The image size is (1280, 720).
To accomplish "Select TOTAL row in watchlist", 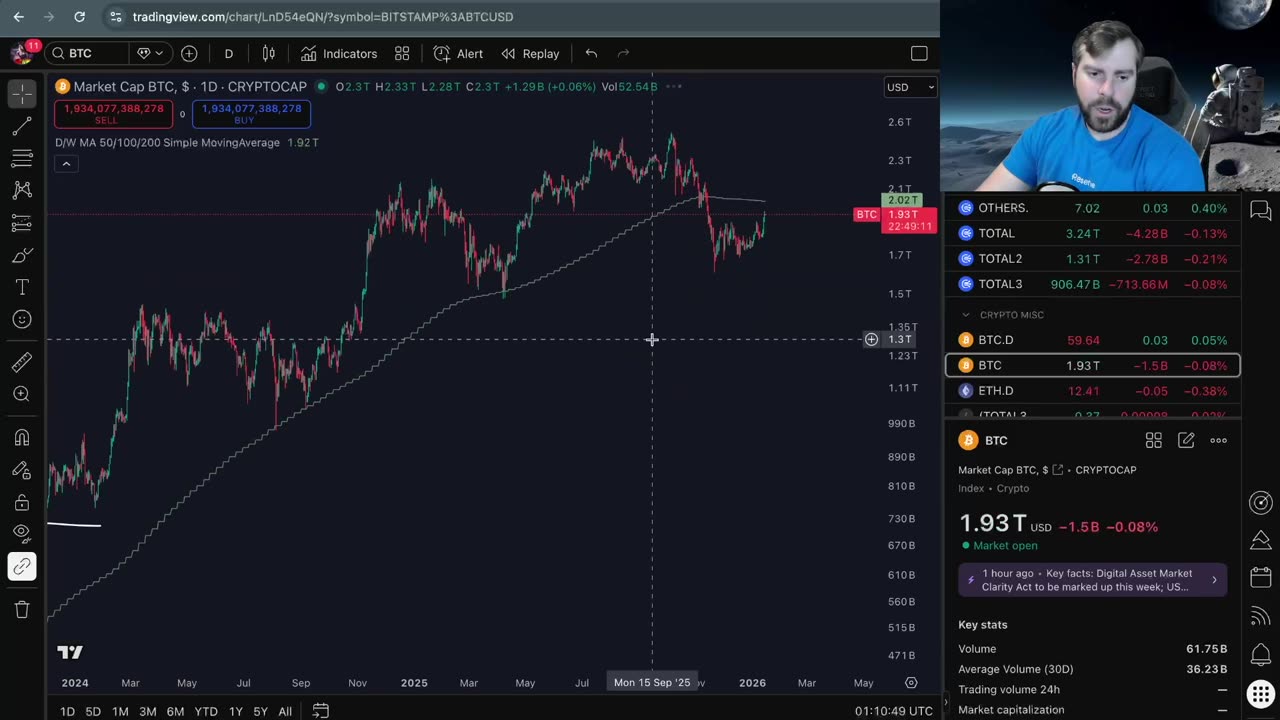I will (1092, 234).
